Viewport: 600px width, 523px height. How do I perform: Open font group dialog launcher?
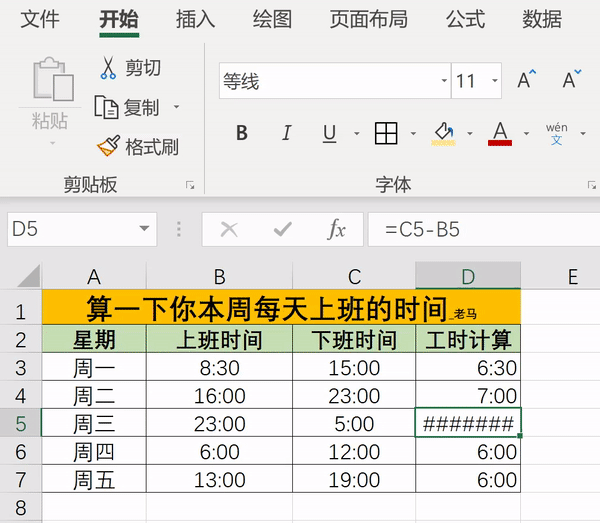click(592, 186)
